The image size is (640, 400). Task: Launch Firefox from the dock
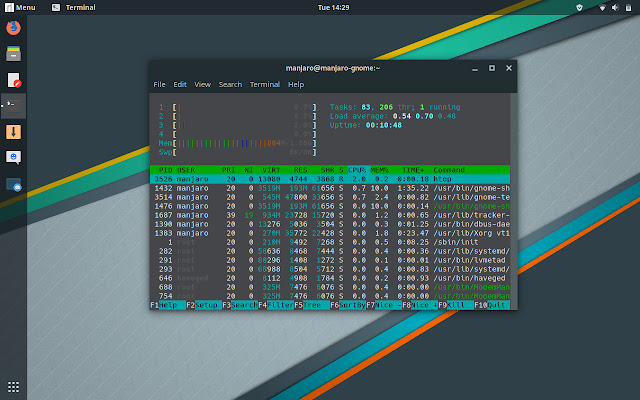click(x=13, y=28)
